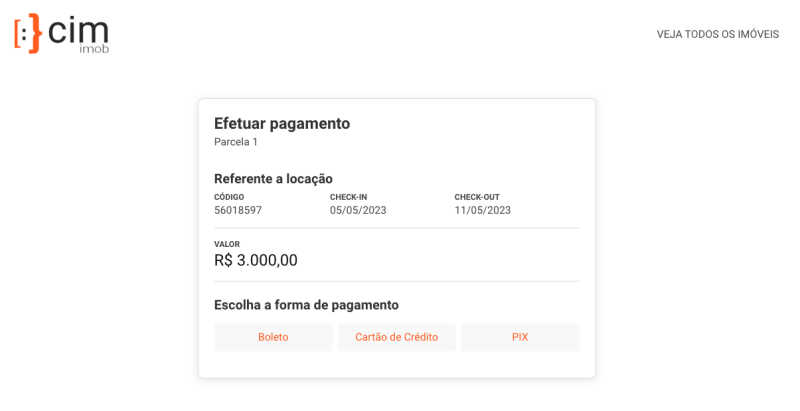800x411 pixels.
Task: Click the Parcela 1 subtitle text
Action: coord(236,143)
